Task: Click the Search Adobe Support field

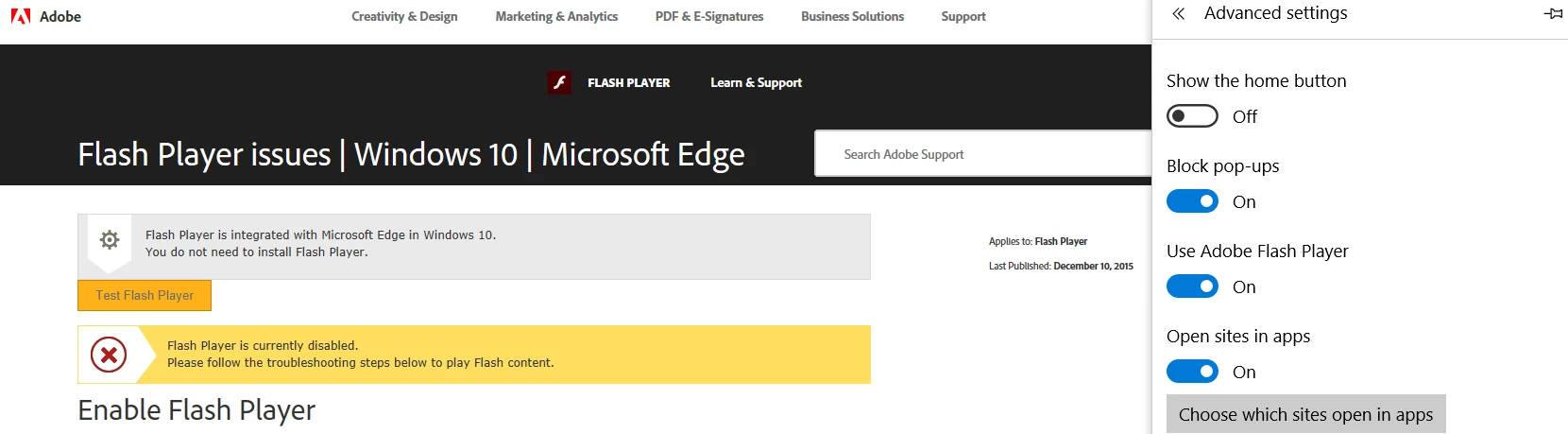Action: (x=982, y=154)
